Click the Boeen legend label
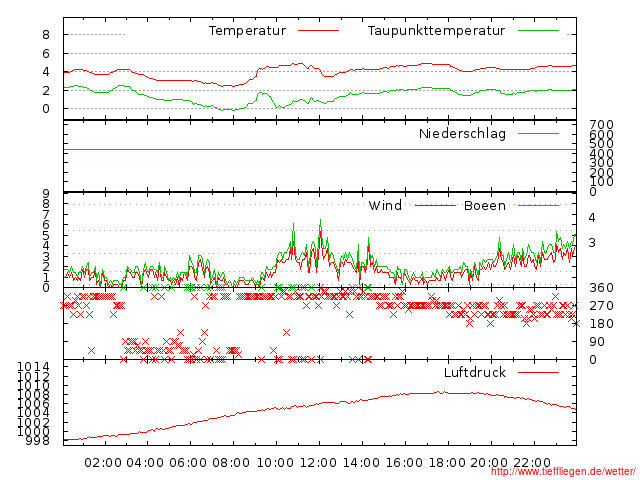 click(x=484, y=205)
